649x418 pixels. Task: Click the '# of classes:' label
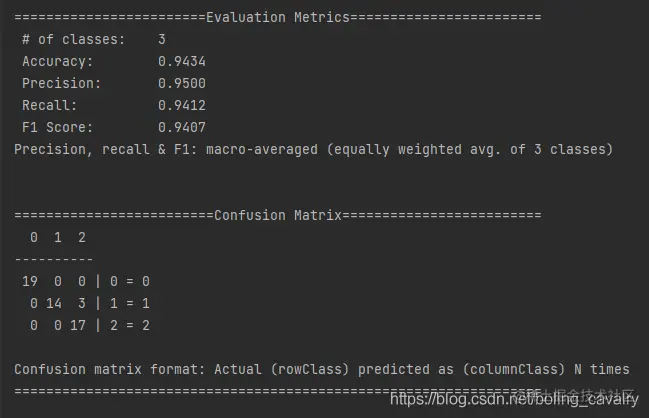(x=73, y=39)
